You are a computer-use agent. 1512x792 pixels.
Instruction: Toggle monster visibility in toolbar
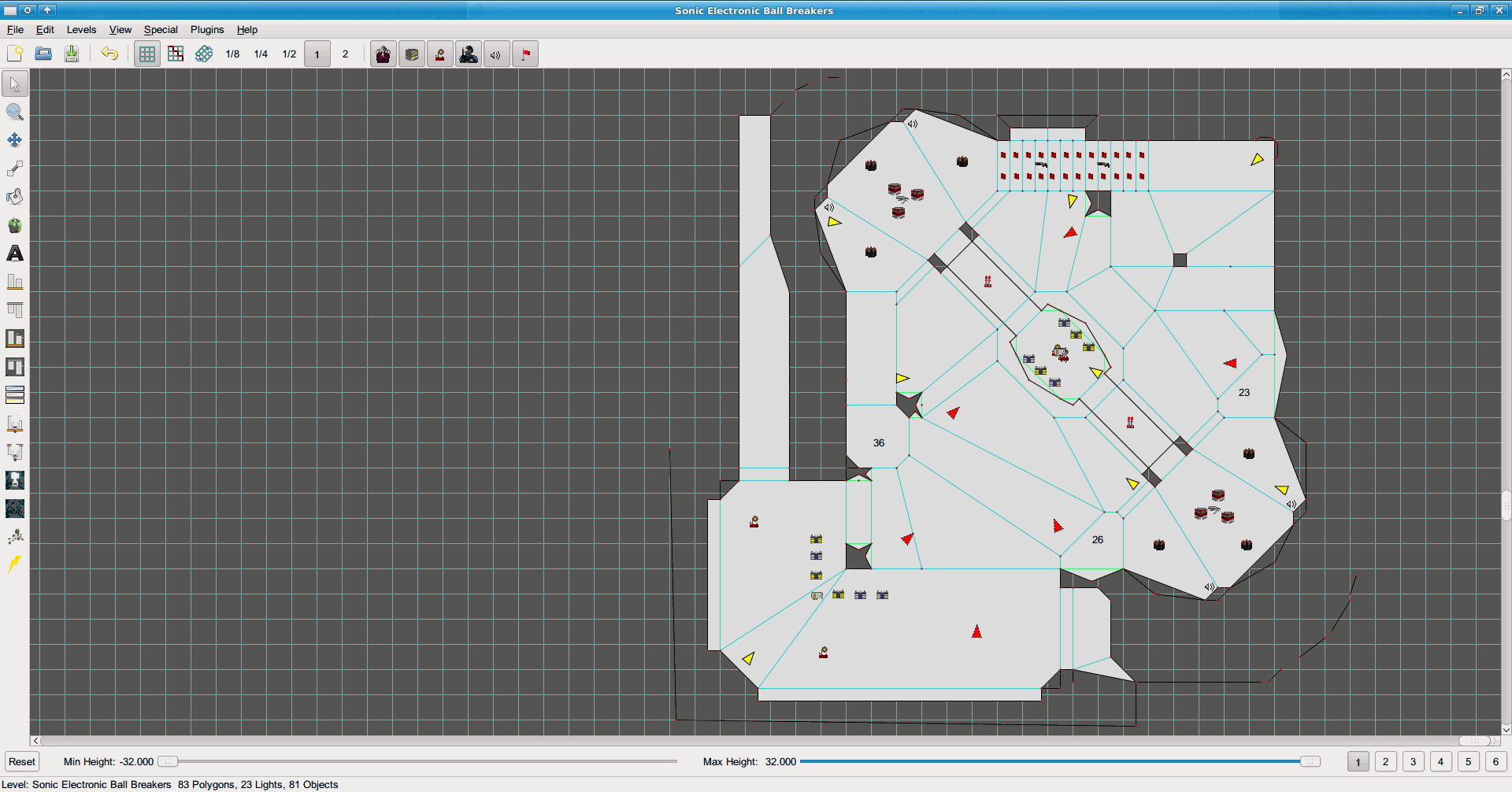pyautogui.click(x=384, y=54)
